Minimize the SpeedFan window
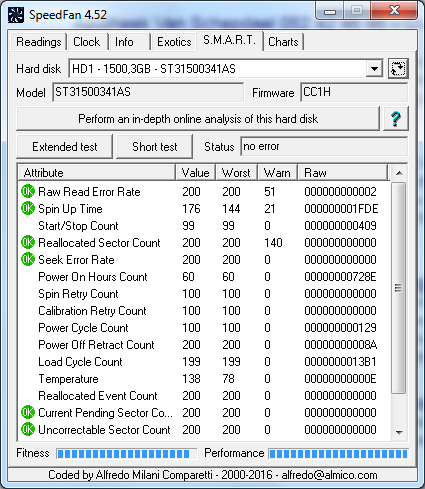Viewport: 425px width, 489px height. pos(330,12)
